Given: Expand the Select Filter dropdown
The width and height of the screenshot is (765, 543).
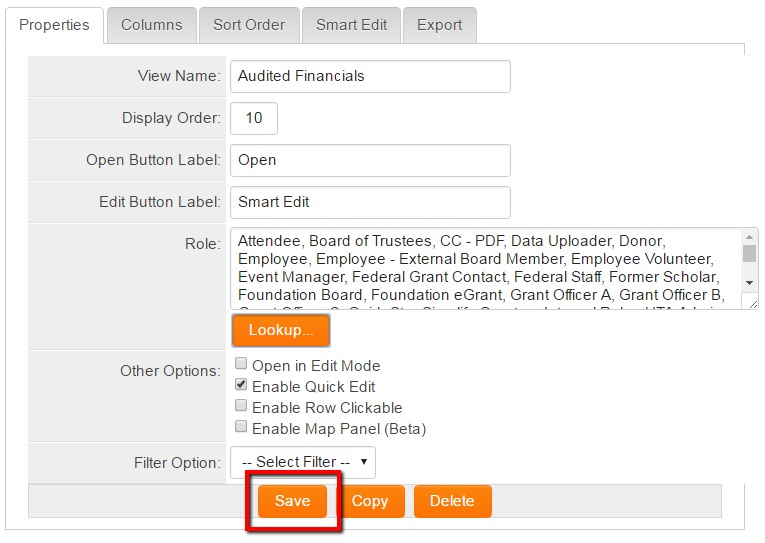Looking at the screenshot, I should (x=303, y=462).
